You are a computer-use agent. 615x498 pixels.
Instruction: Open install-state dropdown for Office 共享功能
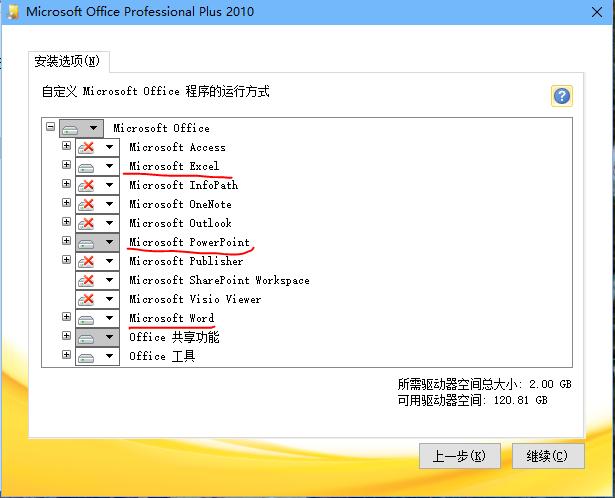(x=98, y=338)
